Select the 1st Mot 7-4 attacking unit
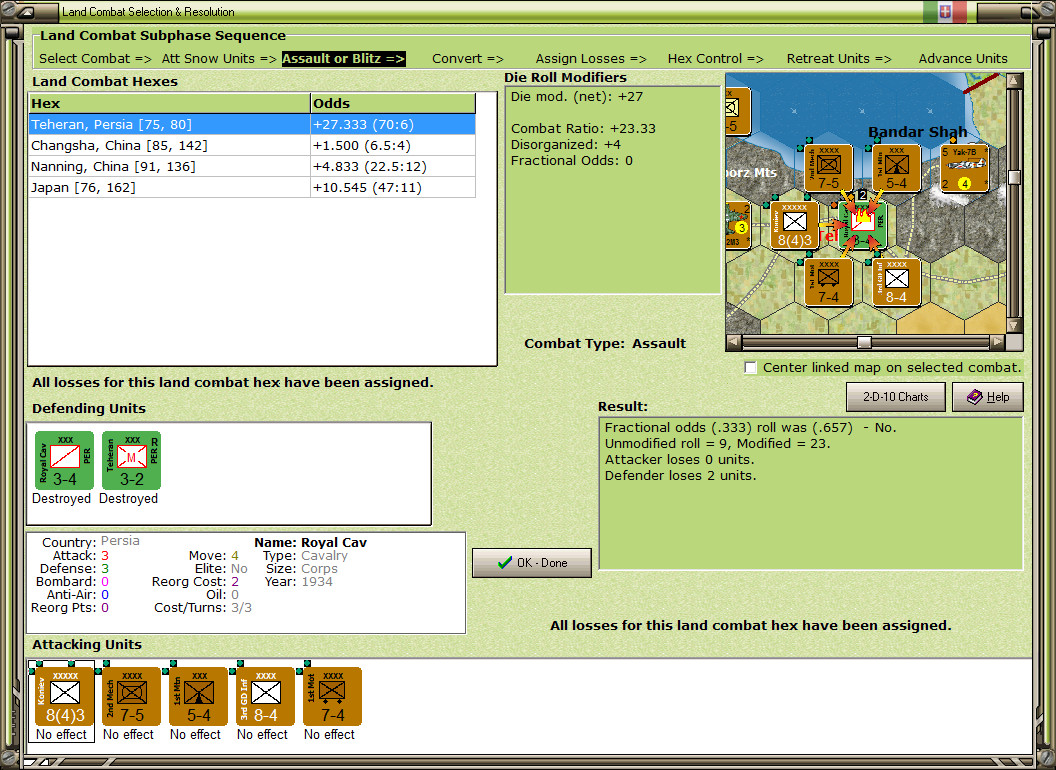Screen dimensions: 1056x770 [332, 697]
